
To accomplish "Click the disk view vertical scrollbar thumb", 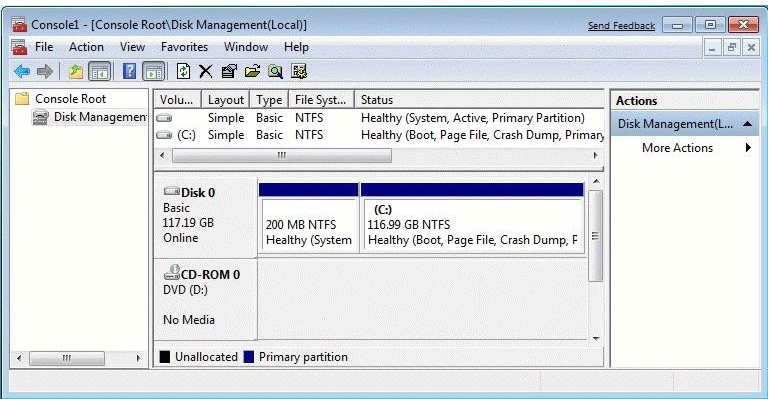I will [x=595, y=235].
